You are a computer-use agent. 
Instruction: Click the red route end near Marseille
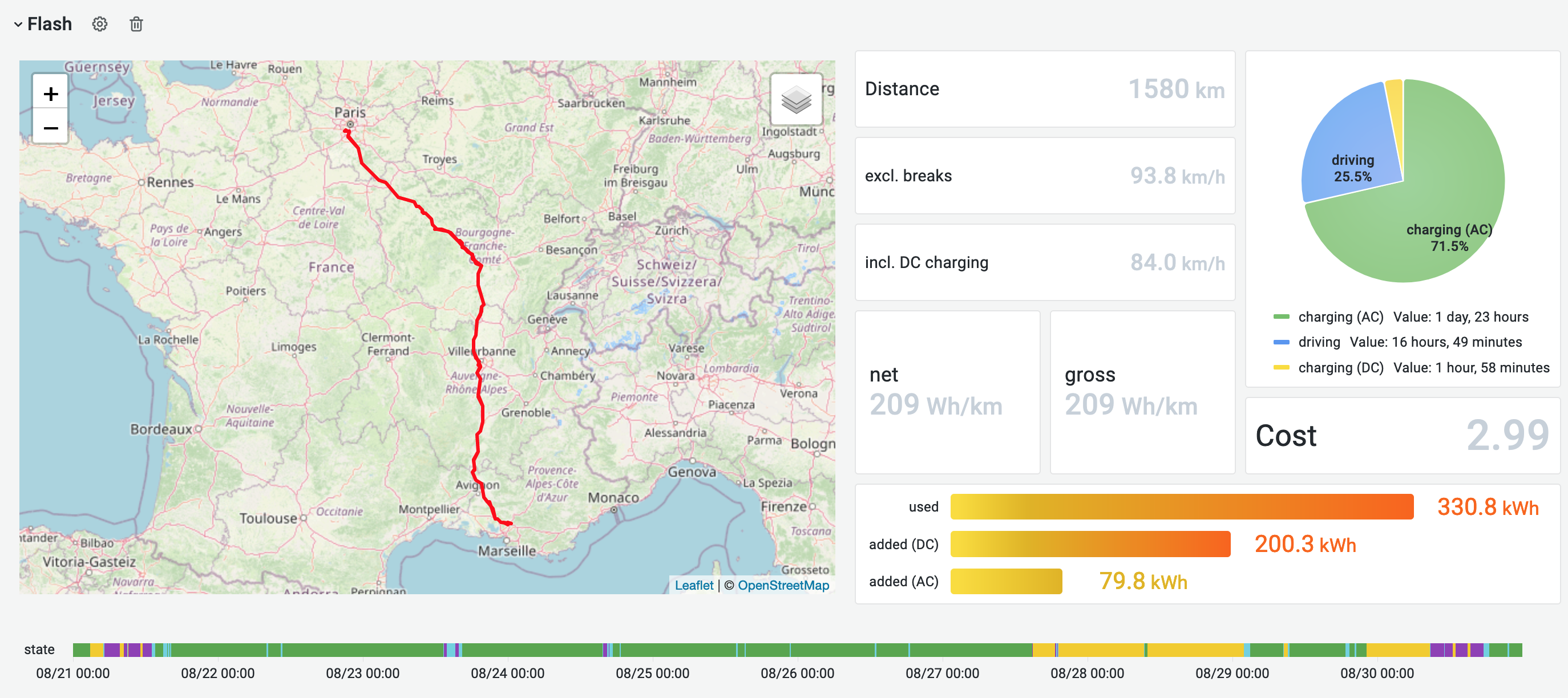pos(508,523)
